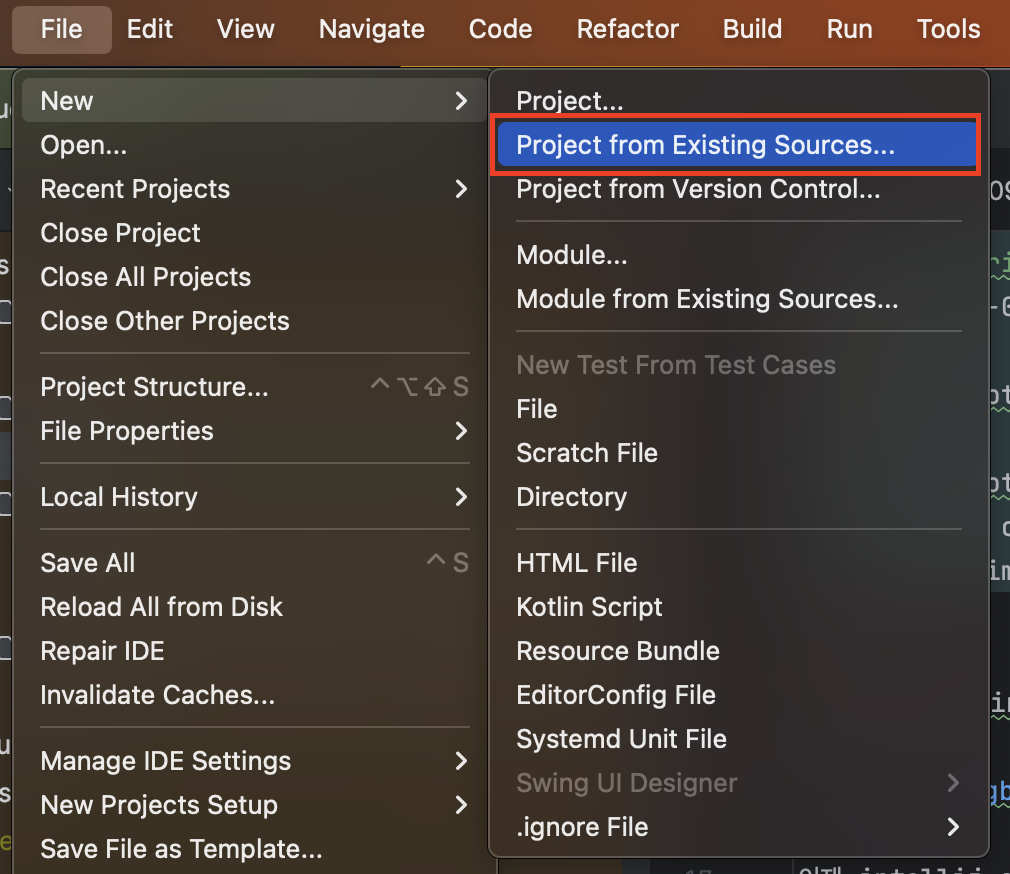
Task: Choose Save All from File menu
Action: (88, 563)
